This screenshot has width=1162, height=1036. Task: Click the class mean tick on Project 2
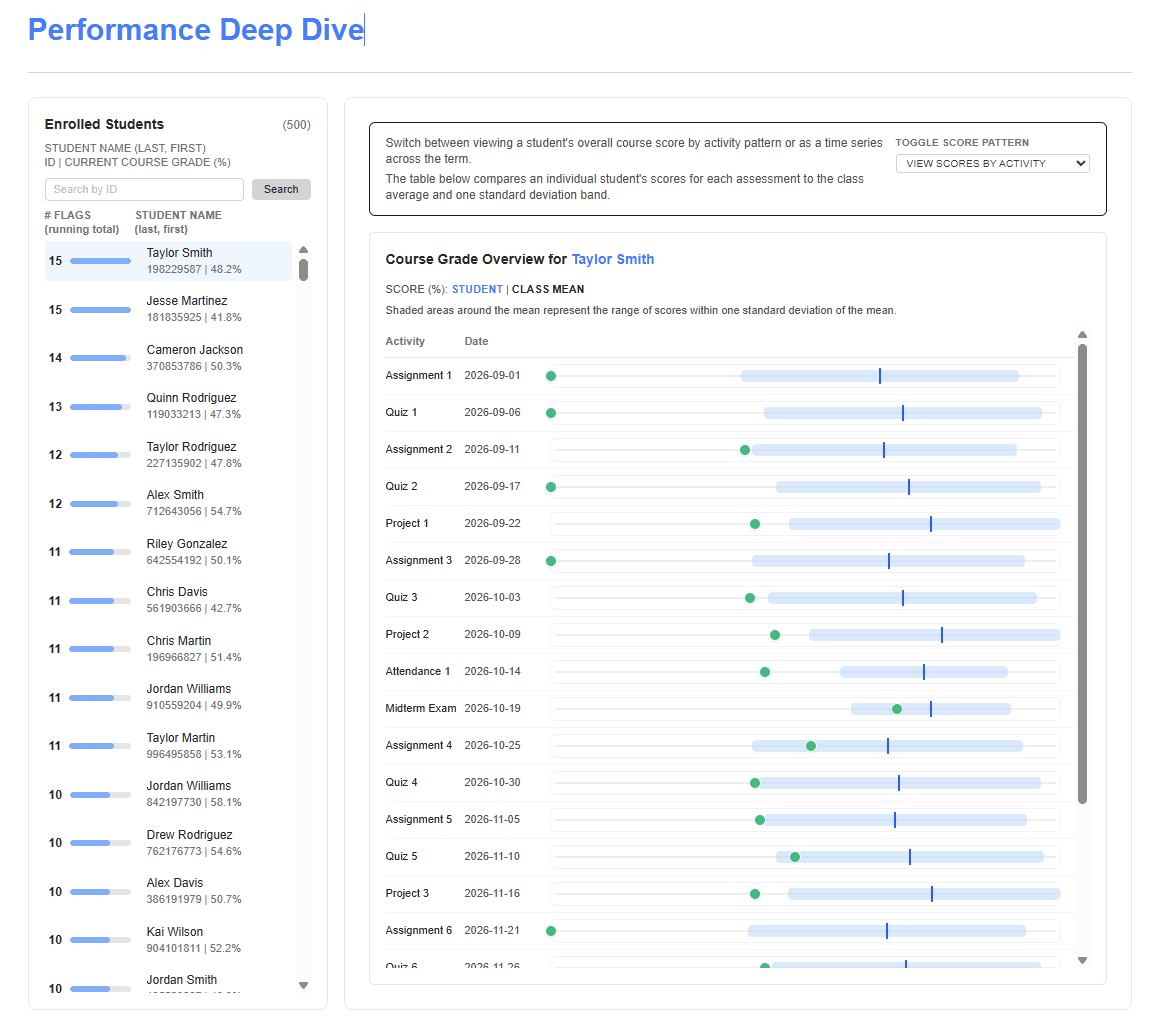coord(941,634)
